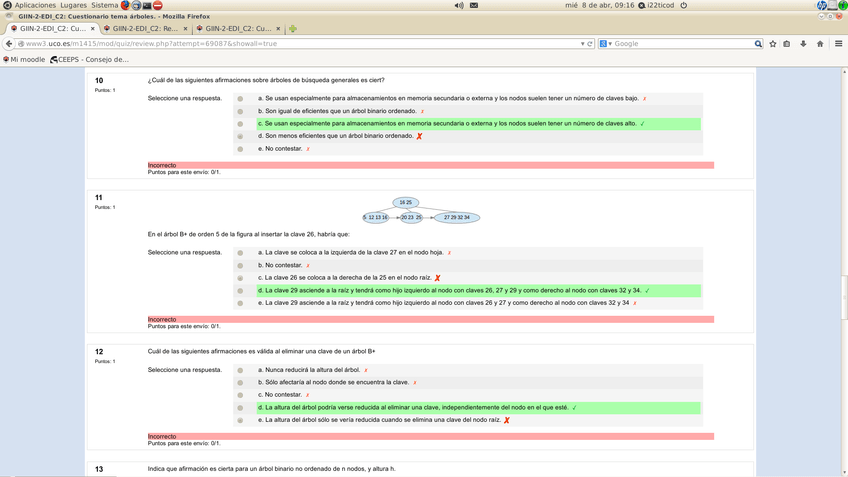Image resolution: width=848 pixels, height=477 pixels.
Task: Select radio for 'La clave 26 se coloca a la derecha'
Action: point(240,278)
